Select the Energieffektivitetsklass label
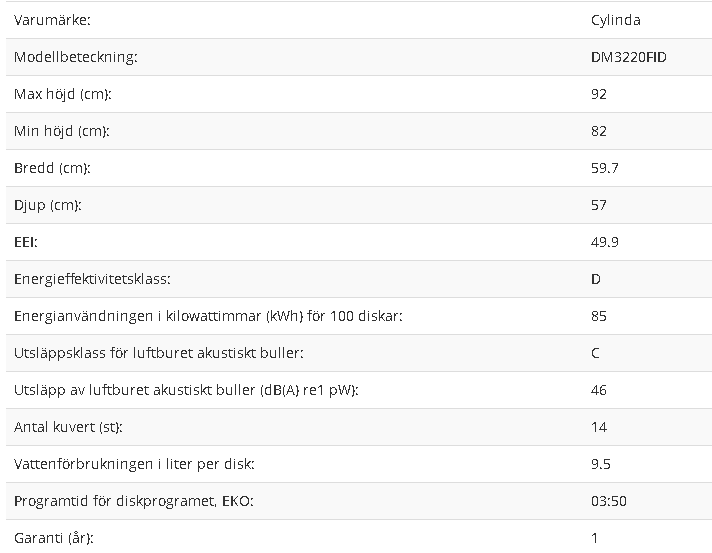The image size is (712, 553). click(92, 279)
